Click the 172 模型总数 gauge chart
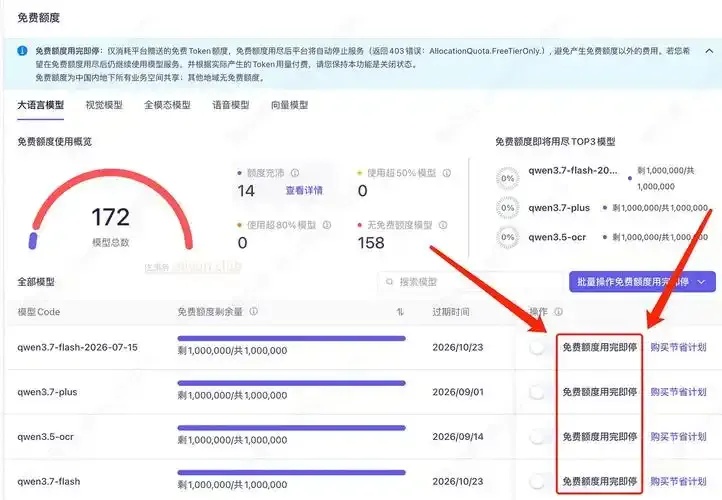 click(x=111, y=209)
